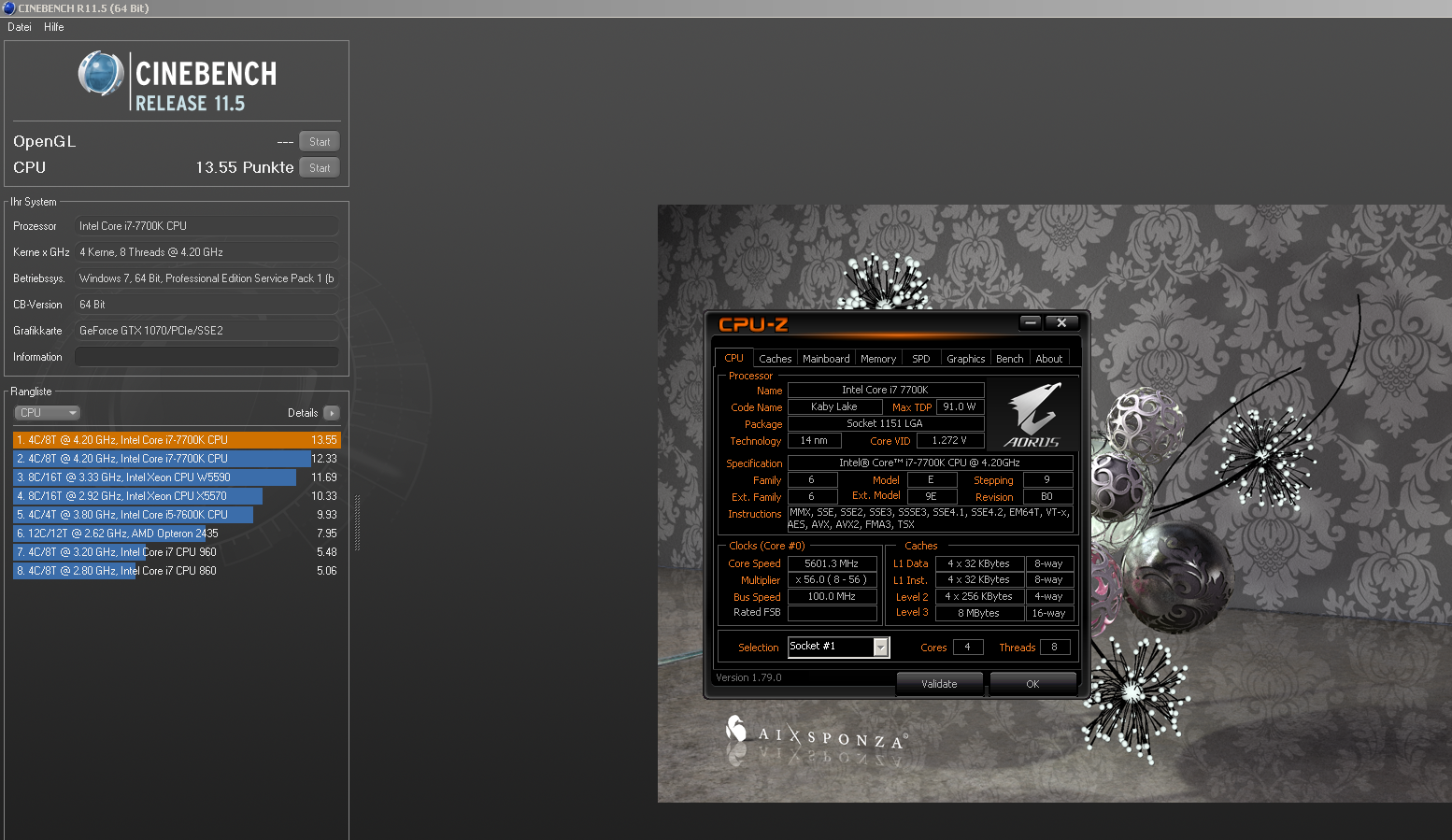Select ranking entry 1 i7-7700K 13.55
Image resolution: width=1452 pixels, height=840 pixels.
click(177, 440)
